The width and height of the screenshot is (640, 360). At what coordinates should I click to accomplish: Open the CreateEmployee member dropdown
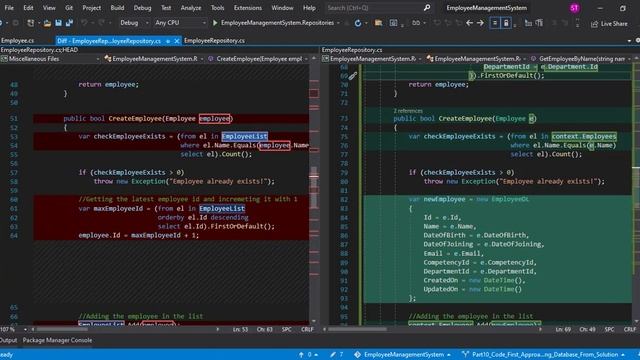pos(258,59)
